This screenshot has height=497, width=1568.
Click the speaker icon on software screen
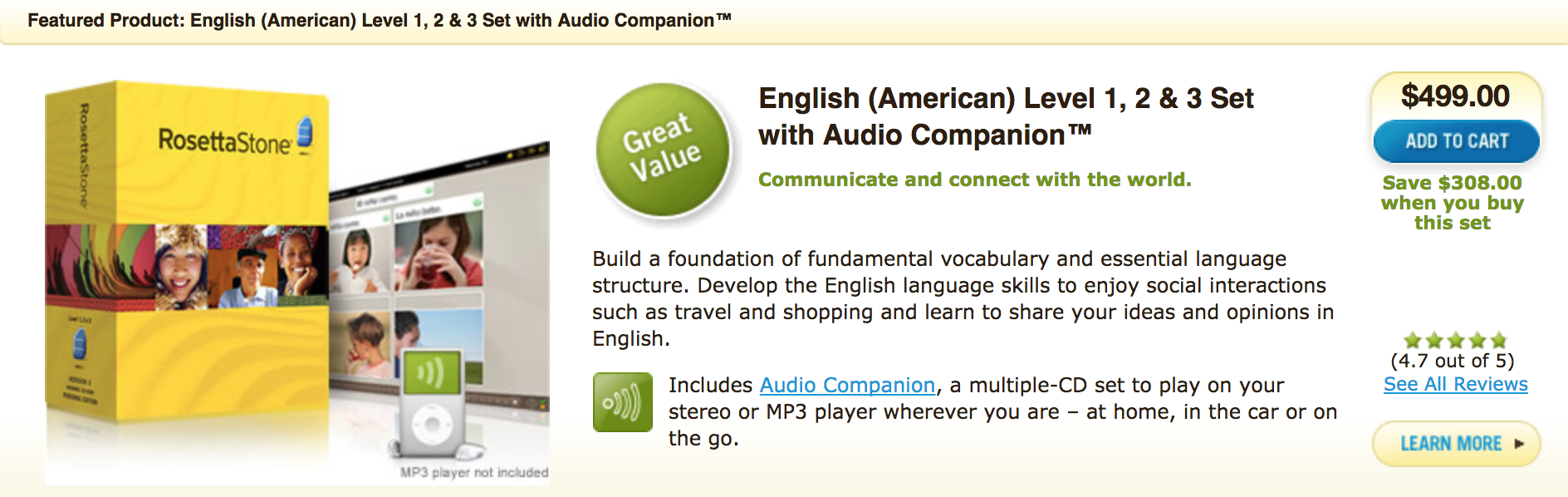431,372
